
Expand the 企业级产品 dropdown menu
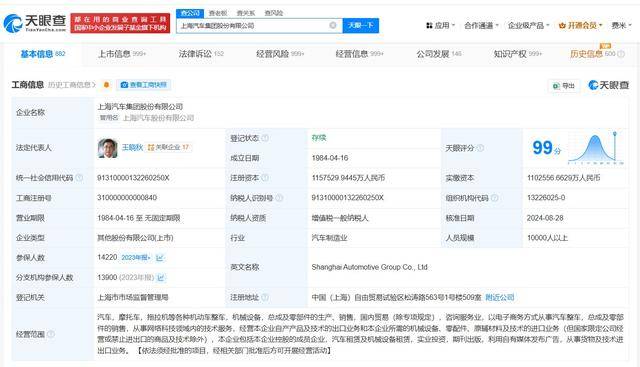coord(528,25)
